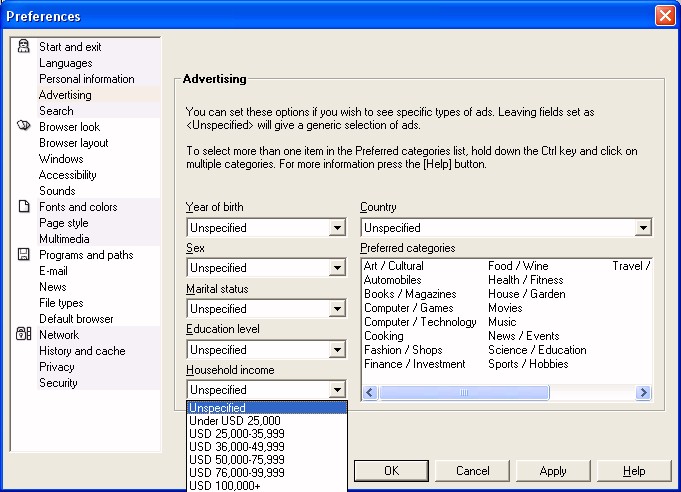This screenshot has width=681, height=492.
Task: Close the Preferences dialog window
Action: pyautogui.click(x=664, y=16)
